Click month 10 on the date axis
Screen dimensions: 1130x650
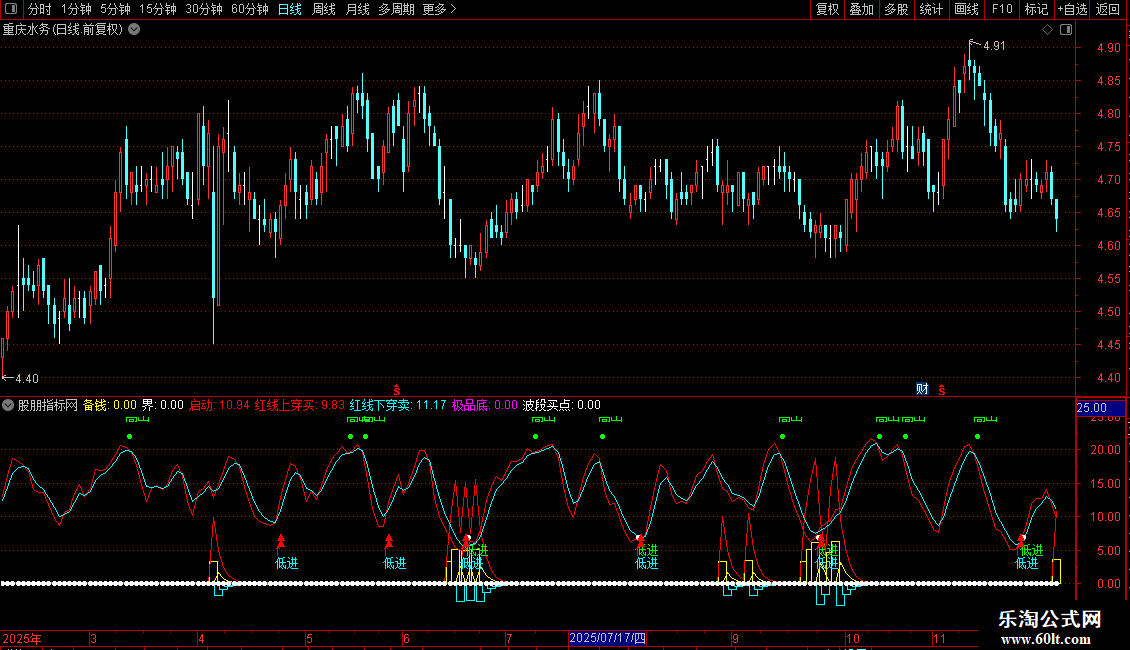853,638
